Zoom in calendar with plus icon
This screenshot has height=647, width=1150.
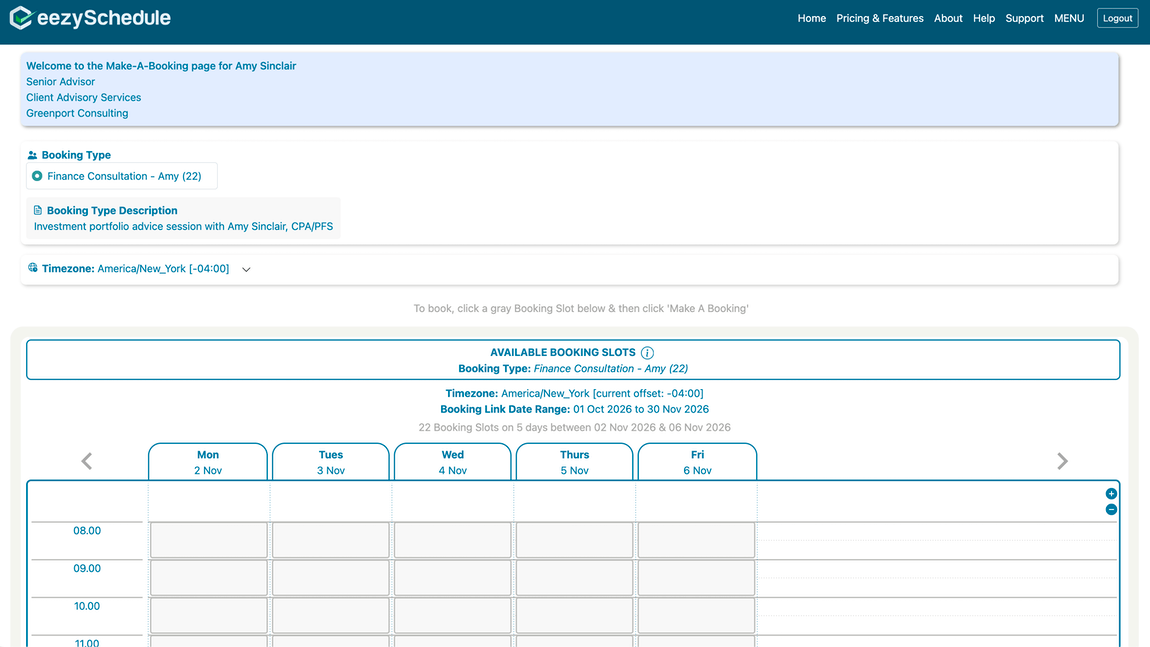click(1111, 494)
